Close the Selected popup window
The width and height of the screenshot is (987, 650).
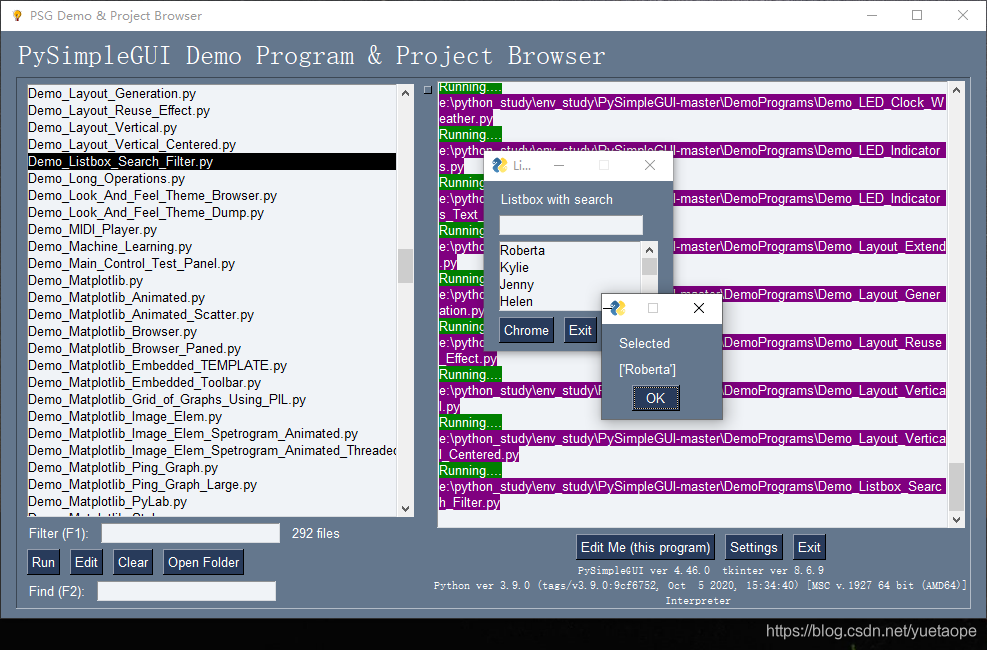point(699,308)
